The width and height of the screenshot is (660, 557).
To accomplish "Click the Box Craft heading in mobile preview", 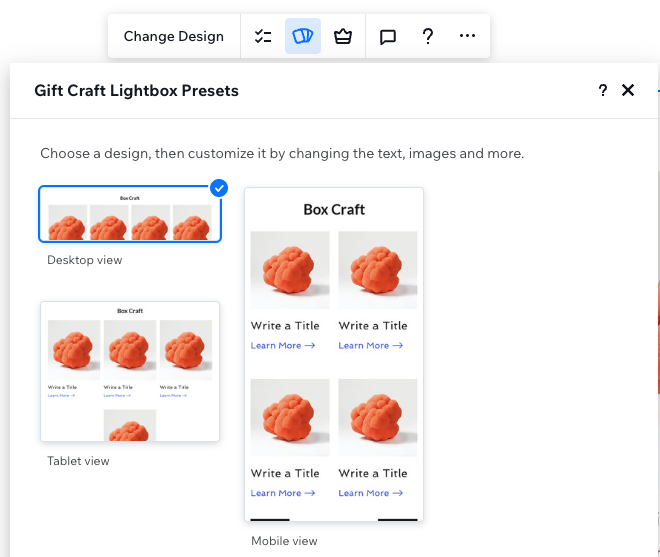I will click(334, 210).
